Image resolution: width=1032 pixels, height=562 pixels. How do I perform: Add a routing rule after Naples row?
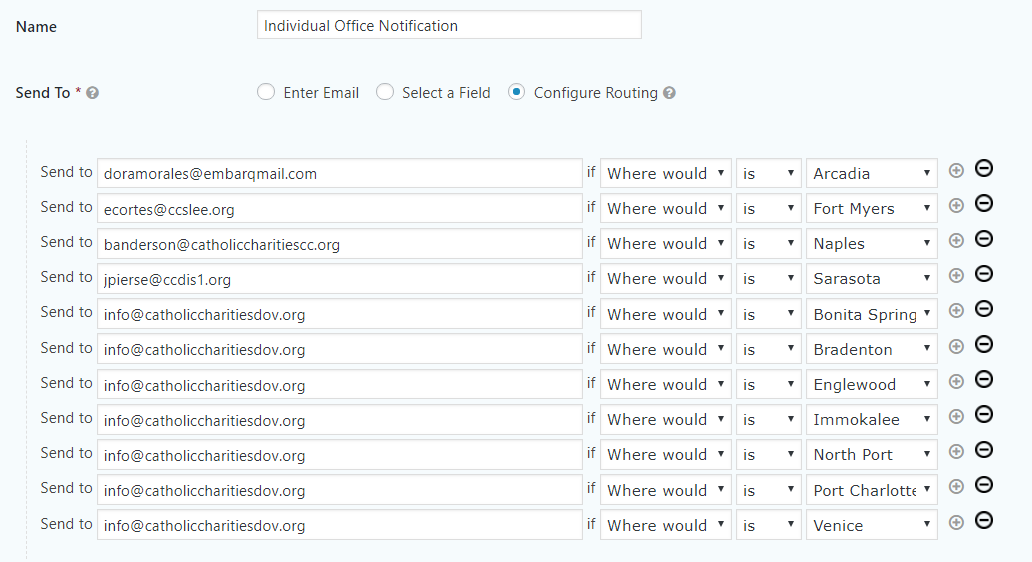956,241
